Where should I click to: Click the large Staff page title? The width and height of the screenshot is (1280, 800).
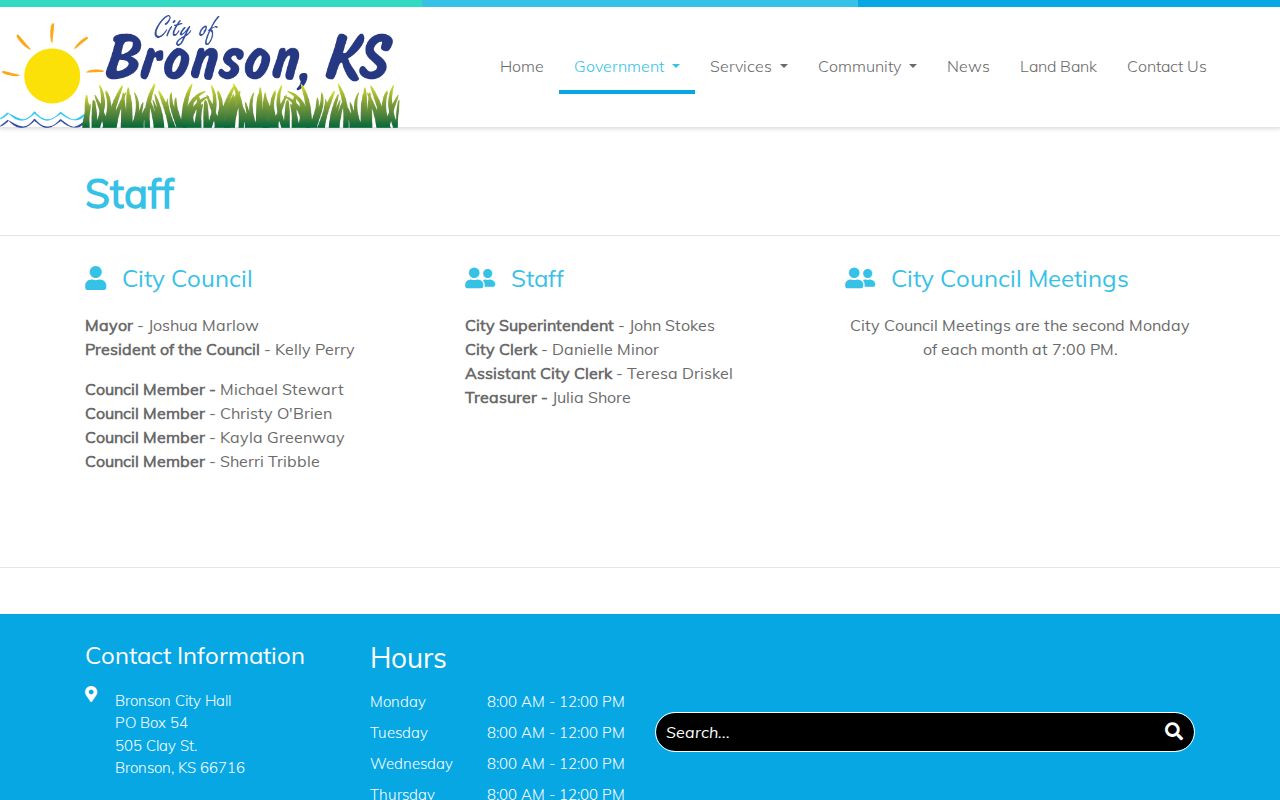(130, 194)
